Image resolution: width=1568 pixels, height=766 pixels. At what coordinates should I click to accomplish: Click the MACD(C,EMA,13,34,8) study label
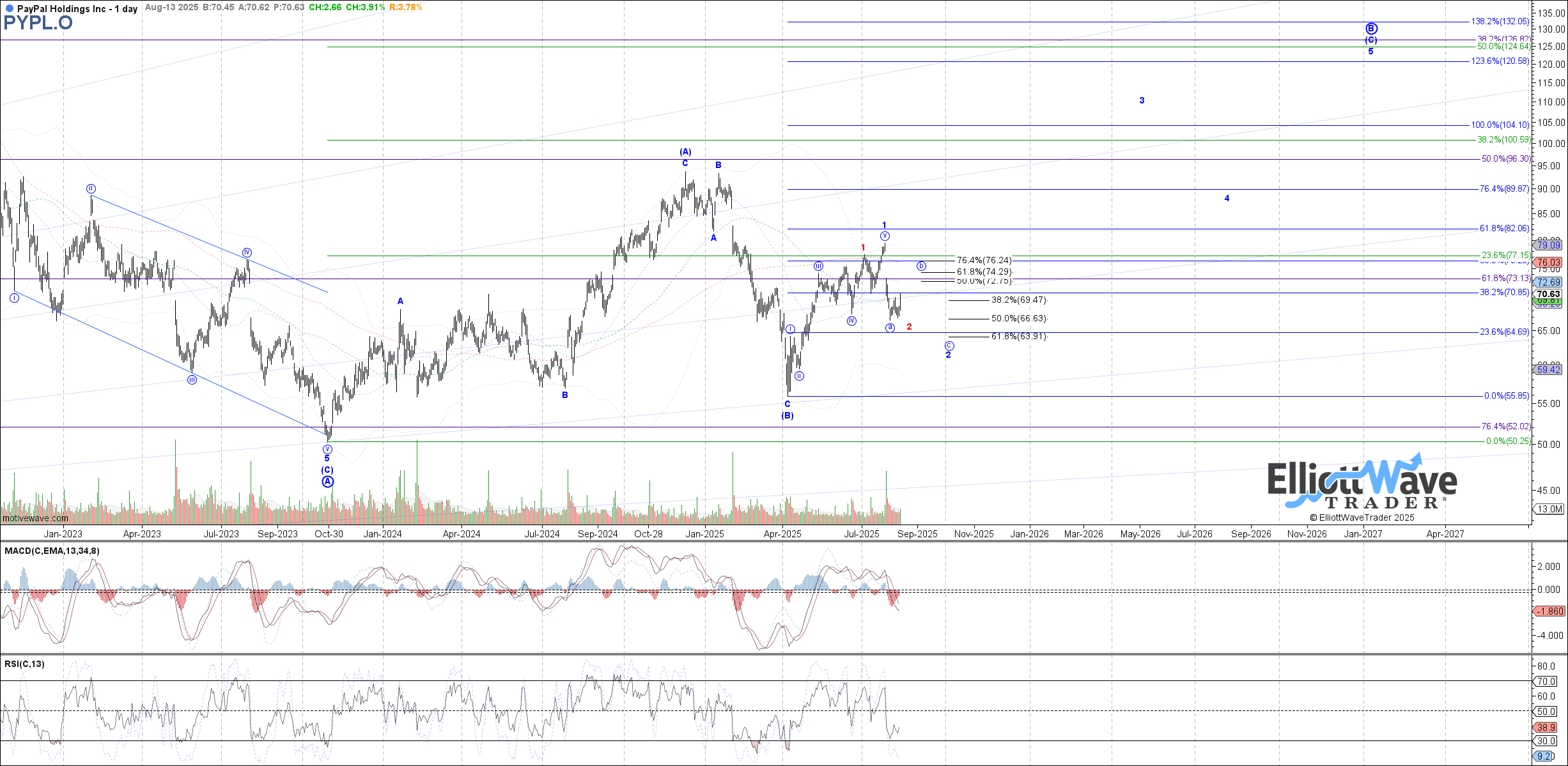[52, 551]
